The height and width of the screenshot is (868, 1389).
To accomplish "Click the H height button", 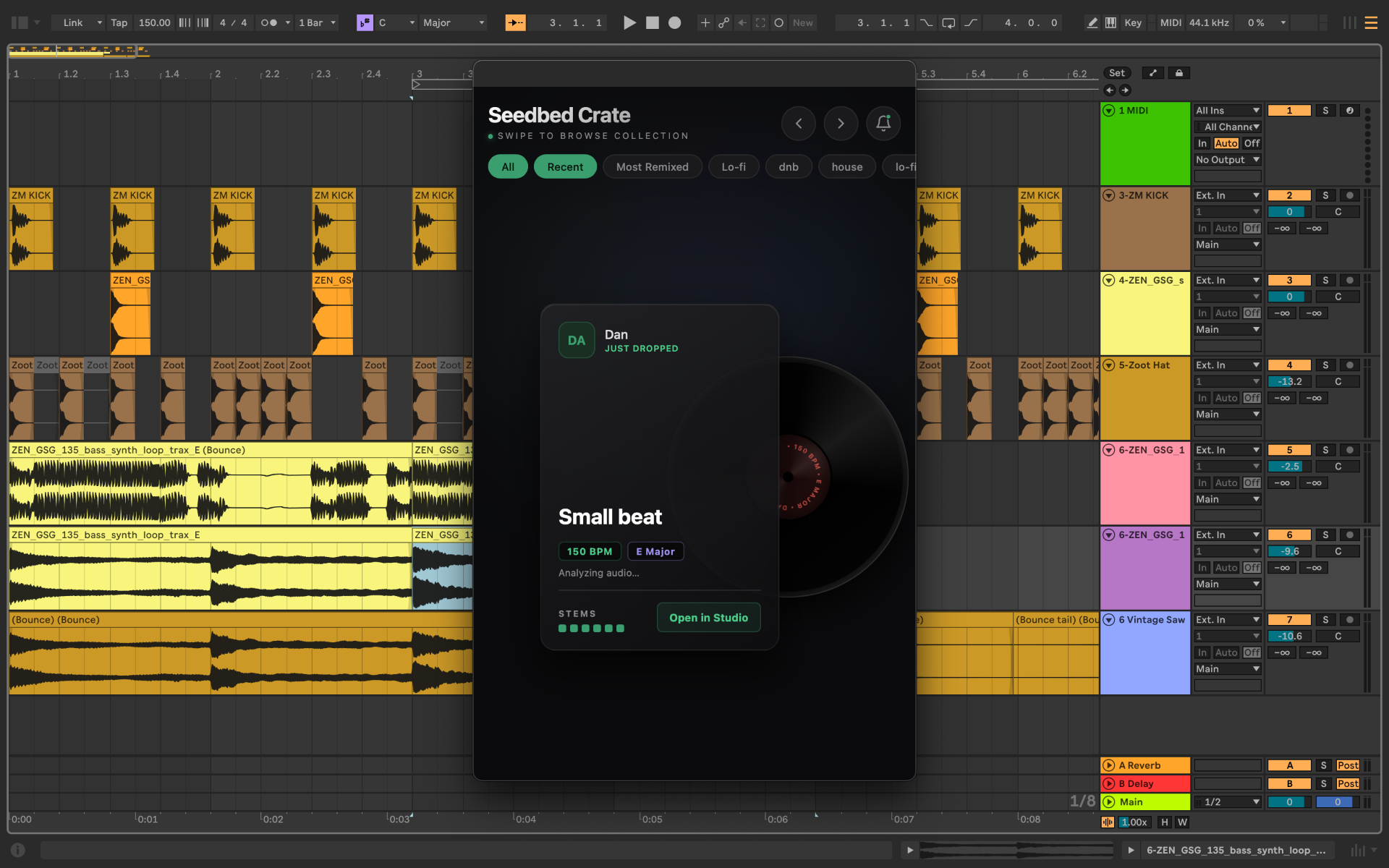I will pos(1164,822).
